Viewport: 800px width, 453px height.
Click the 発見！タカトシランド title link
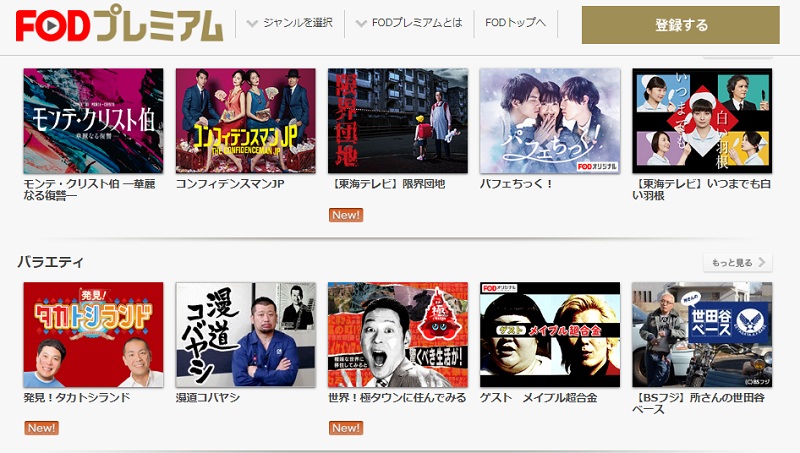(77, 397)
